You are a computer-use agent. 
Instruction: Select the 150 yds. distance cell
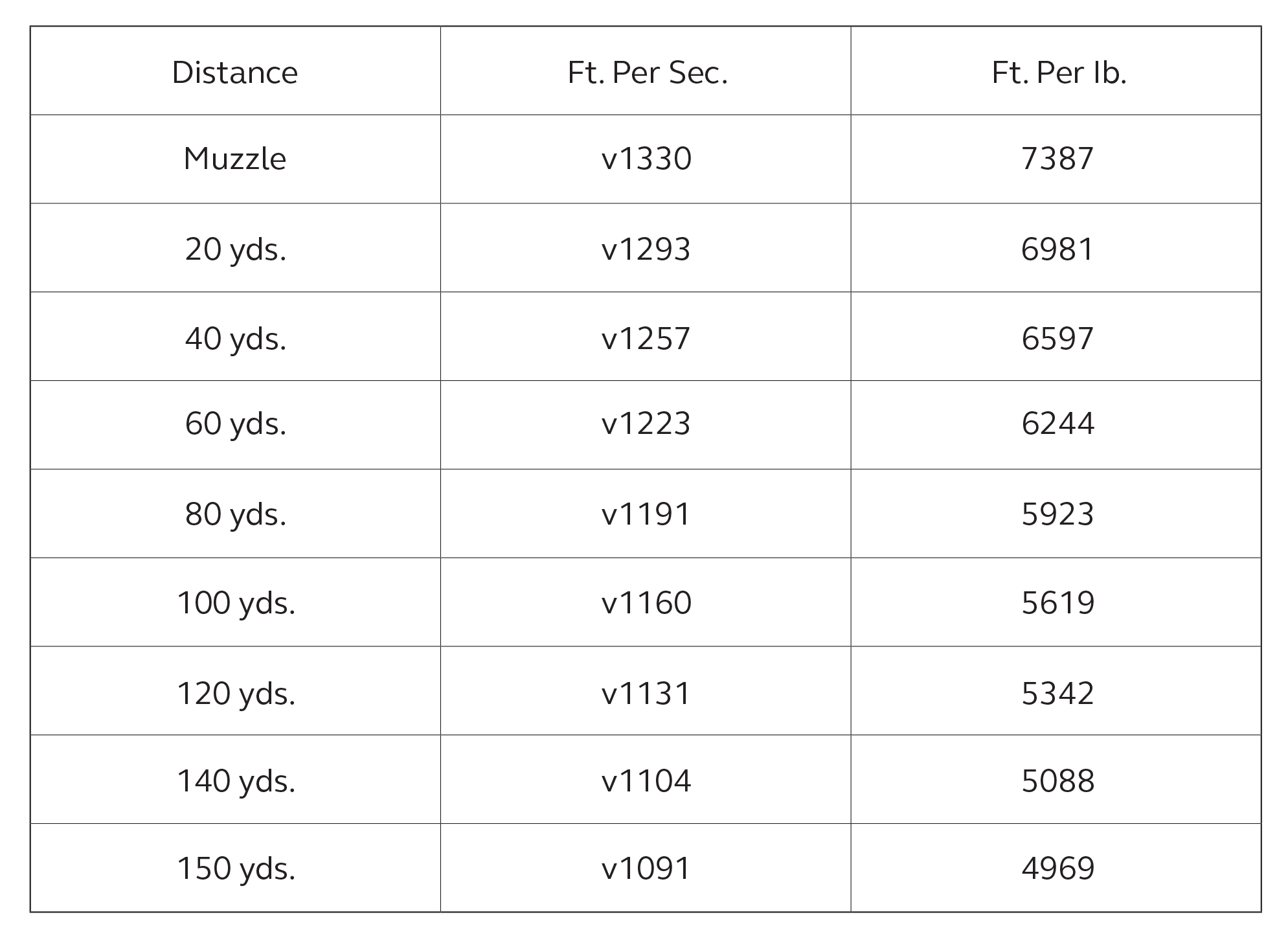pos(235,868)
